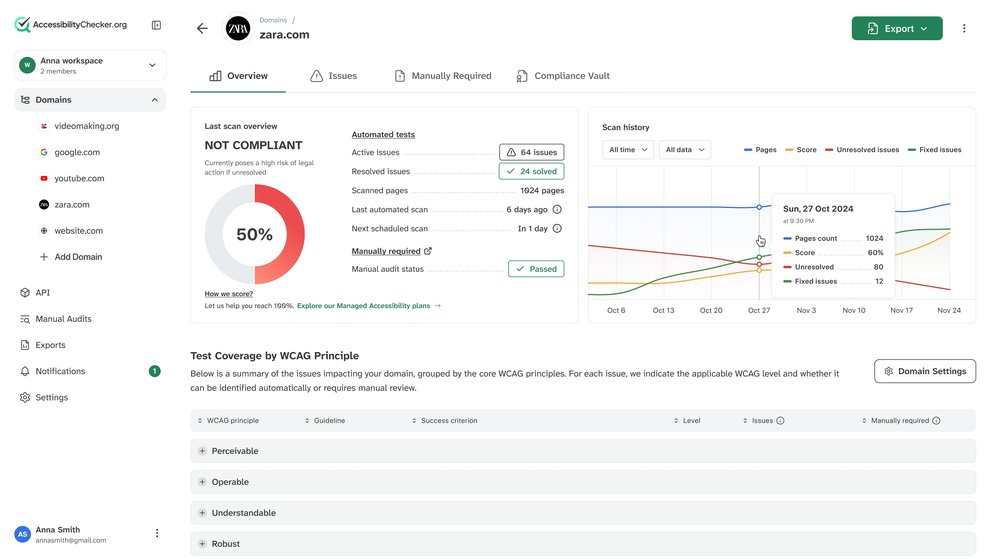Sort by WCAG principle column
This screenshot has height=559, width=1000.
tap(228, 420)
